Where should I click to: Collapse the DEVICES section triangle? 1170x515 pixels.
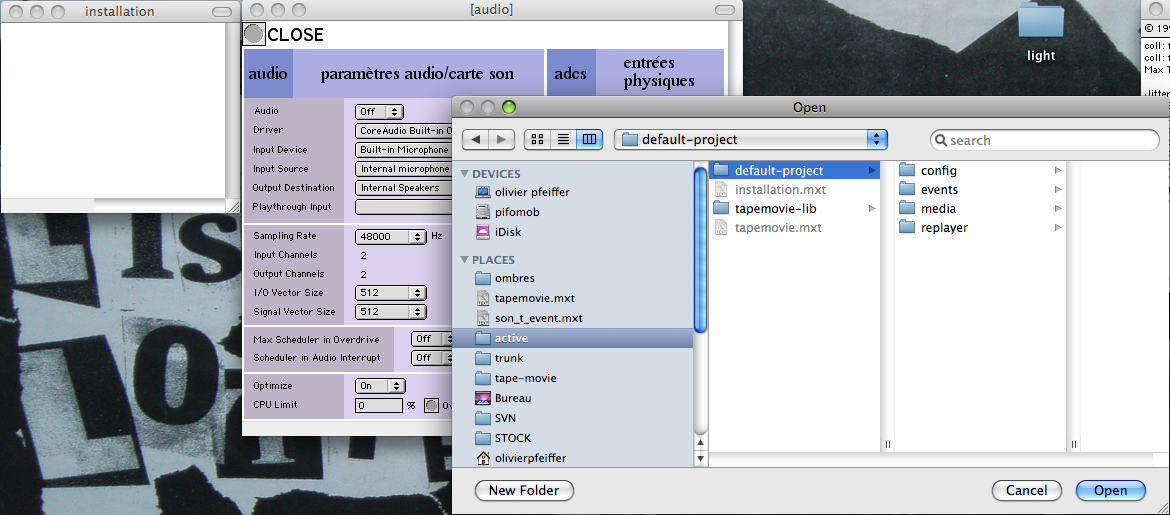tap(464, 174)
